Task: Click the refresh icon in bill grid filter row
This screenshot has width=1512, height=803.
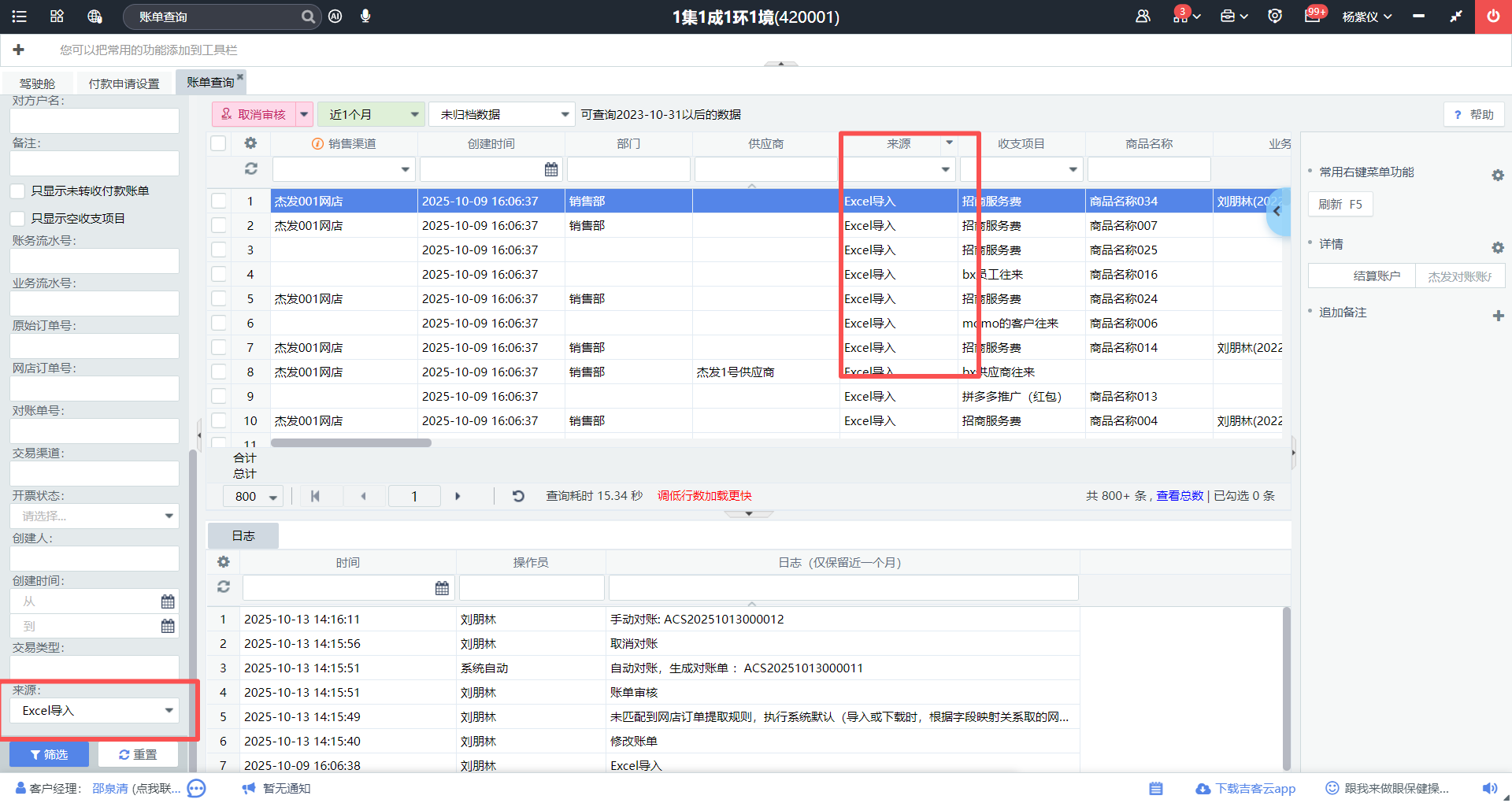Action: pyautogui.click(x=250, y=168)
